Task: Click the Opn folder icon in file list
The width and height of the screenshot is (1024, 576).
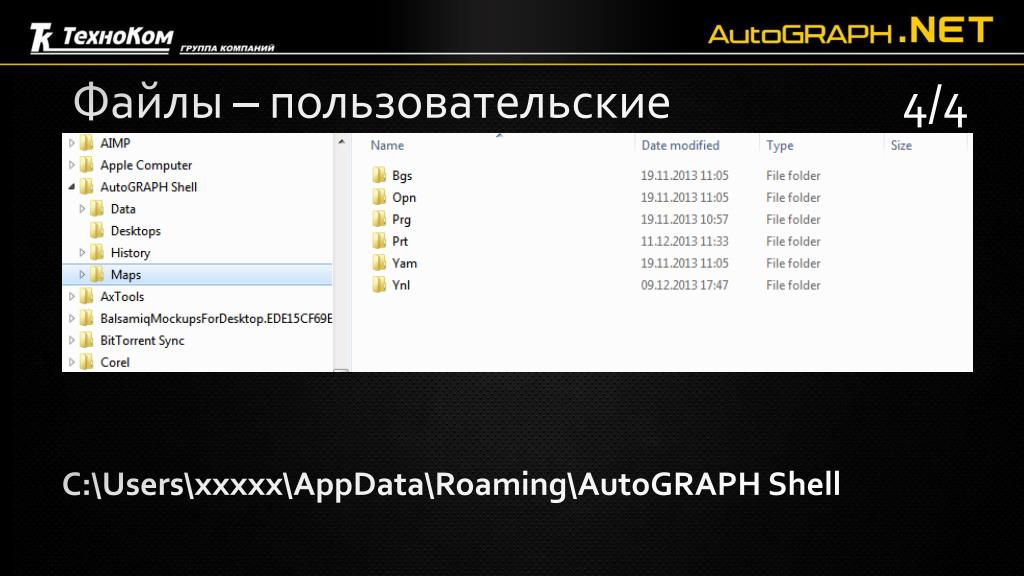Action: point(379,197)
